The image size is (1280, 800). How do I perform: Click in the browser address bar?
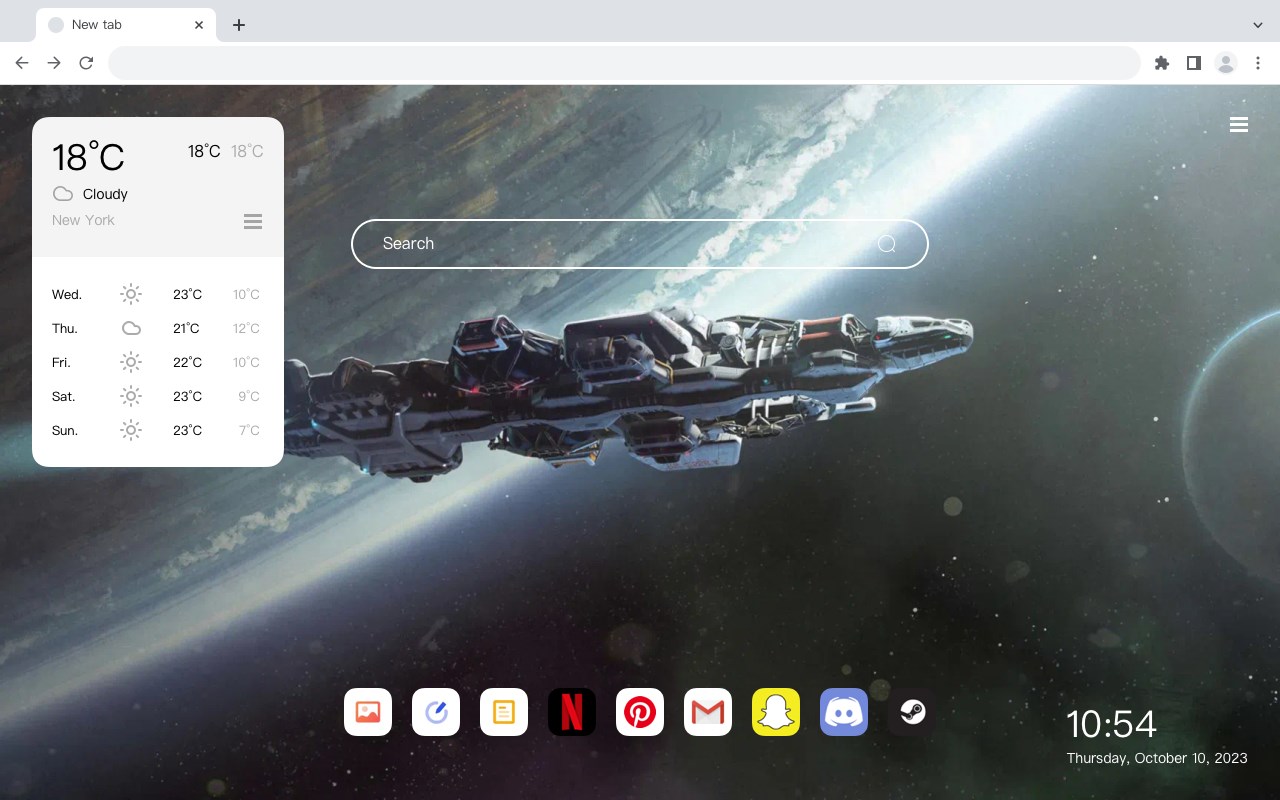point(624,63)
